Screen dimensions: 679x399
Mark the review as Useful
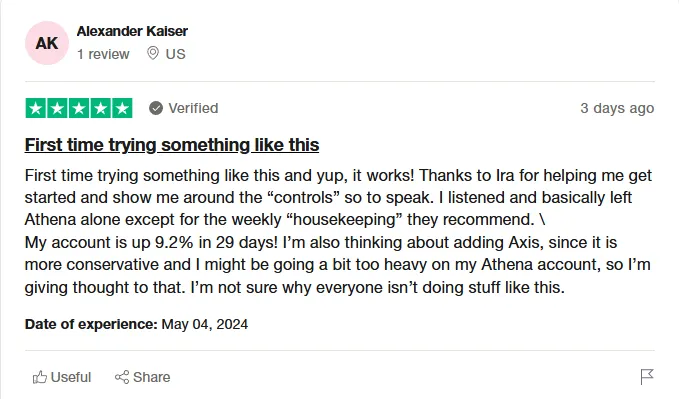[x=62, y=377]
